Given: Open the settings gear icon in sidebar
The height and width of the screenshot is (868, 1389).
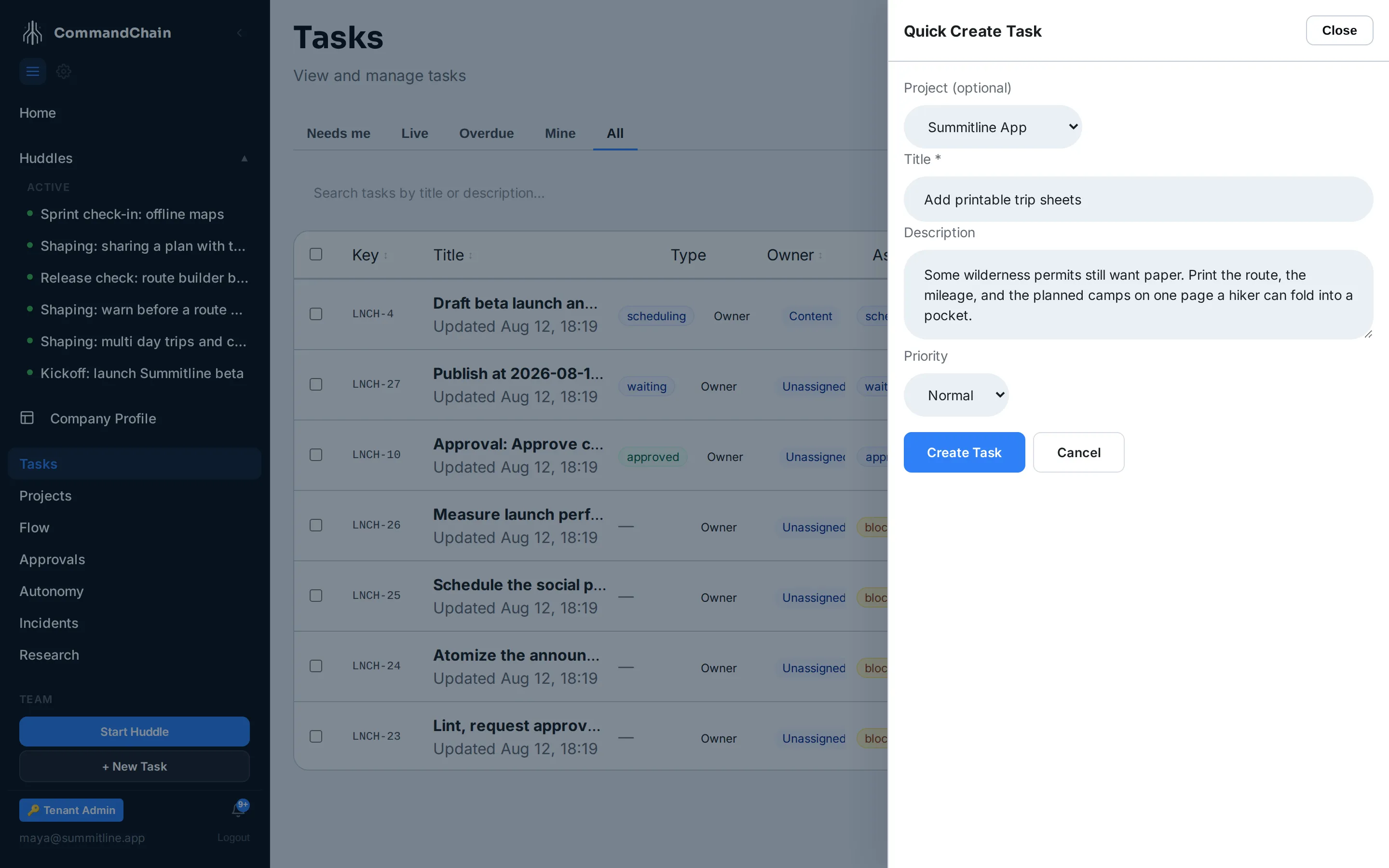Looking at the screenshot, I should coord(64,71).
